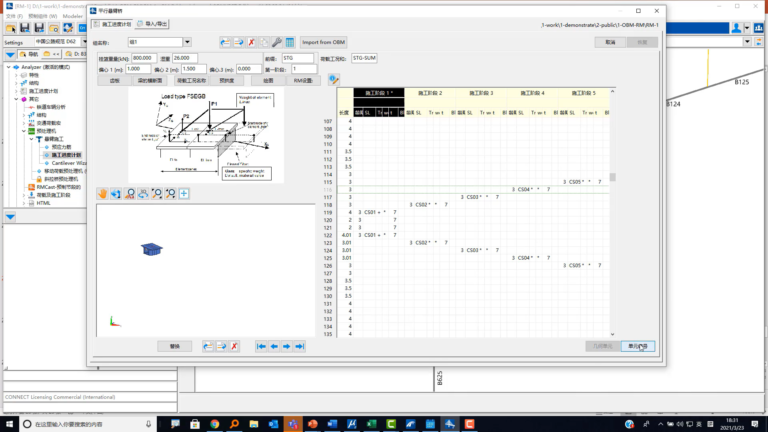Click the bottom insert-after row icon
This screenshot has height=432, width=768.
coord(221,346)
